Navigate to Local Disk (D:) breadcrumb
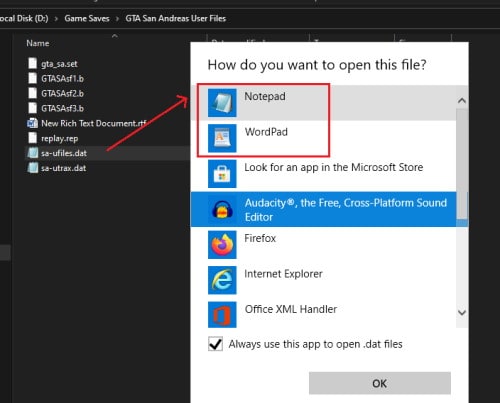The image size is (500, 403). pyautogui.click(x=24, y=18)
